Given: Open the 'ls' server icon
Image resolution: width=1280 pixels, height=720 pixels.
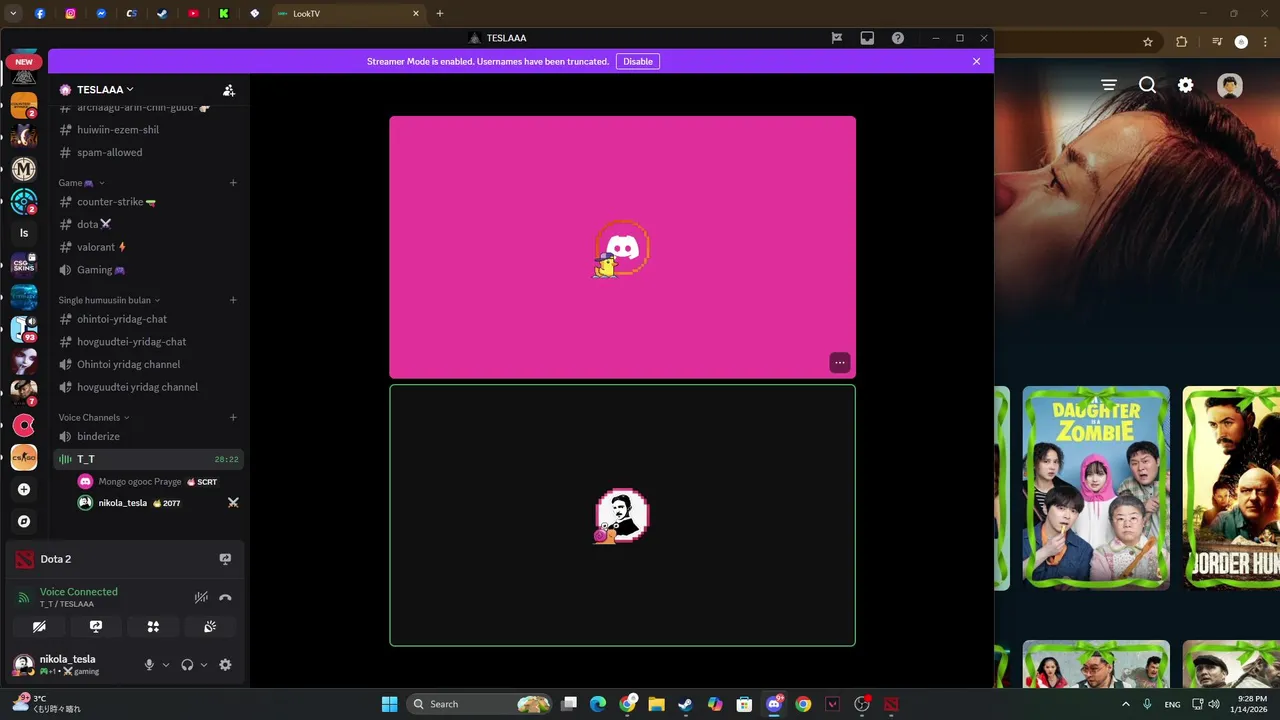Looking at the screenshot, I should point(24,233).
